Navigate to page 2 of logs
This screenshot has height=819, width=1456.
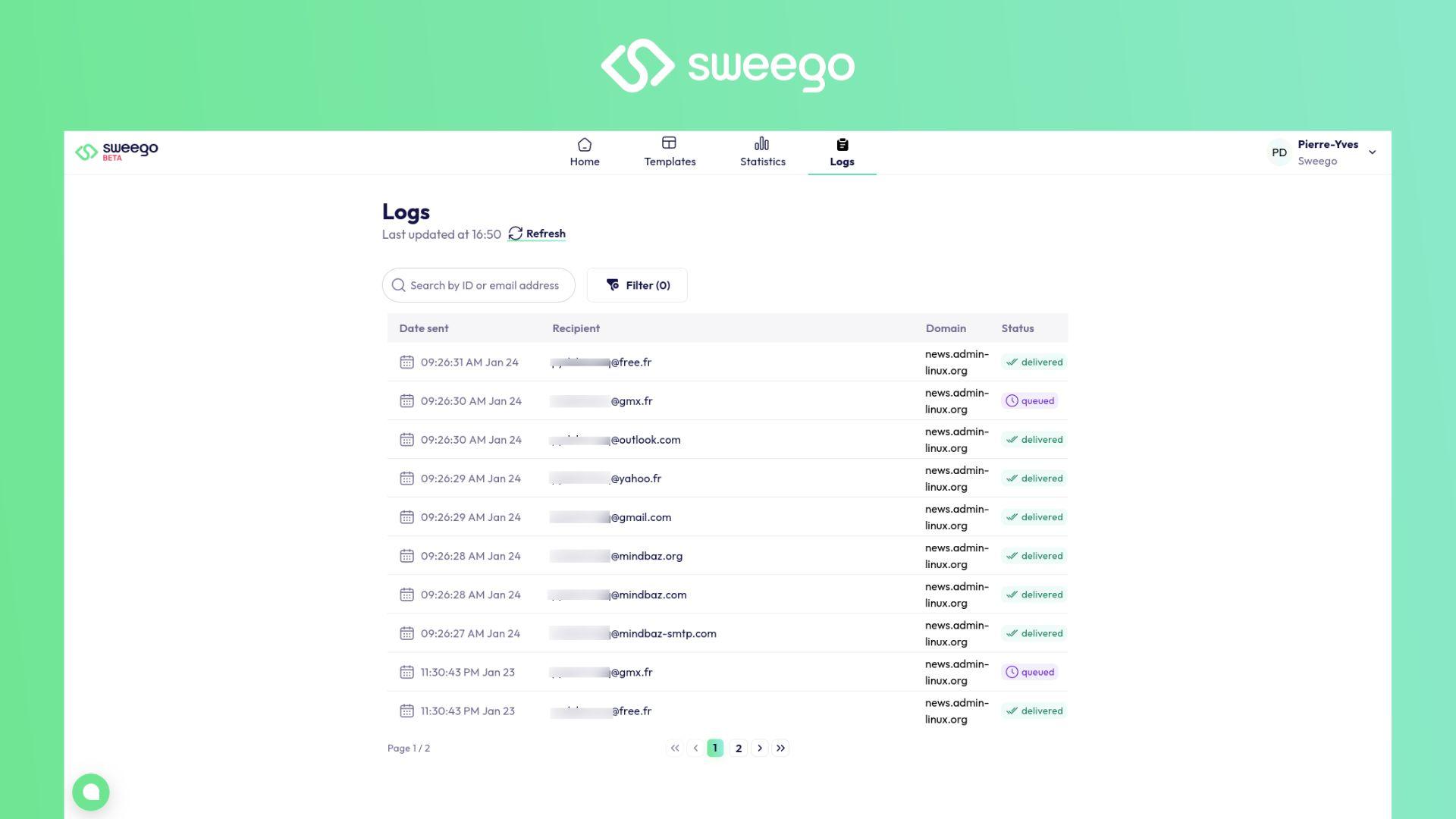(x=738, y=748)
